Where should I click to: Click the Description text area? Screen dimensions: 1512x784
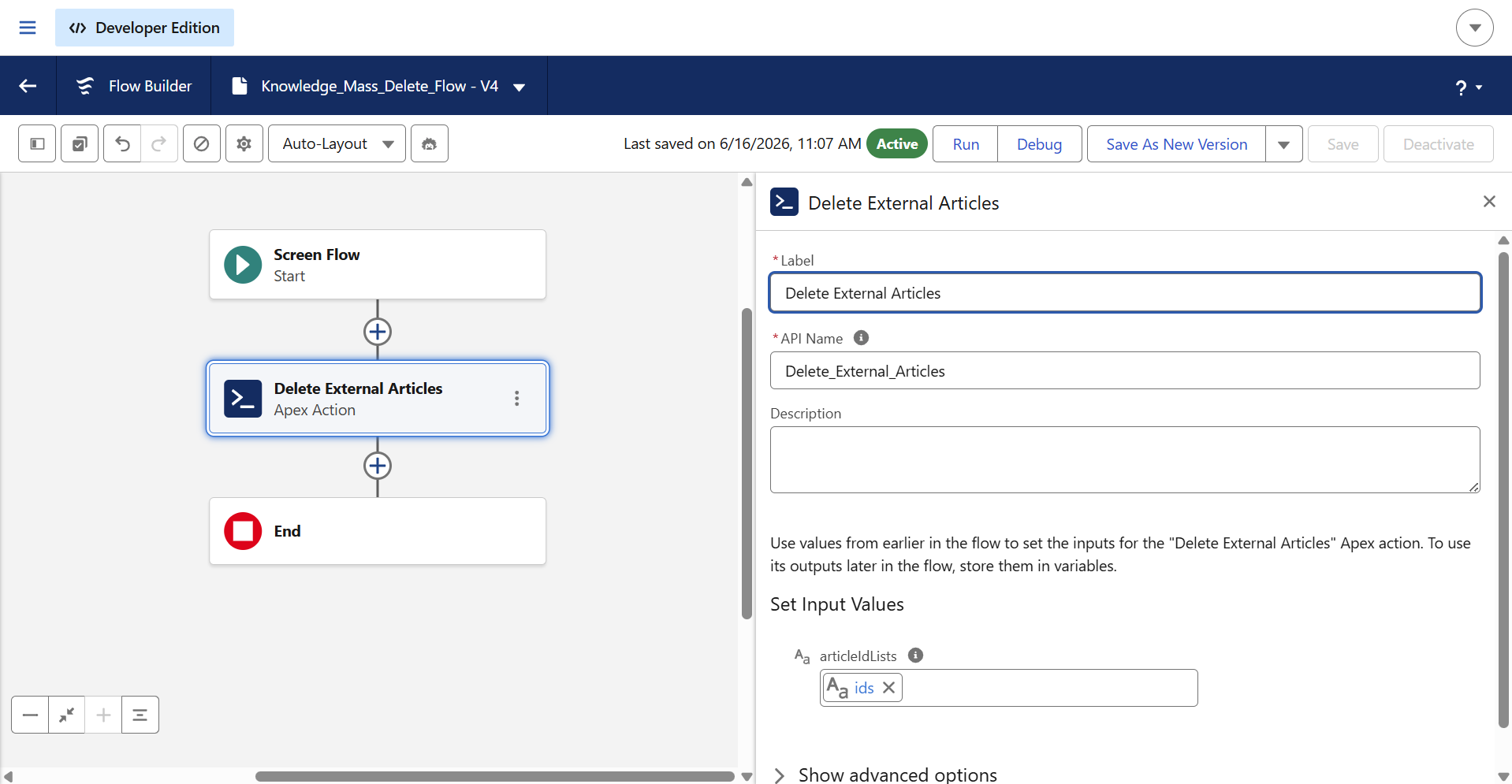coord(1125,460)
